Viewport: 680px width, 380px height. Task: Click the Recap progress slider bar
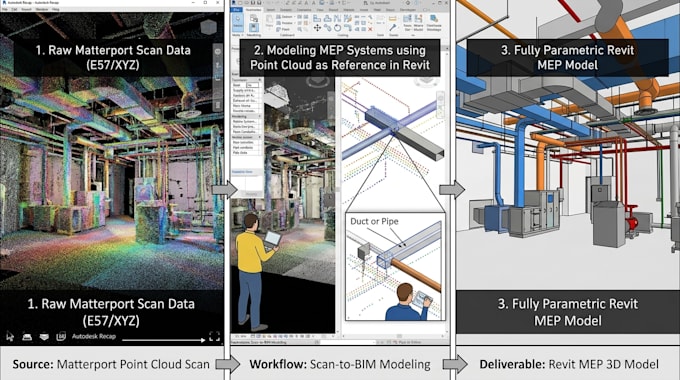tap(163, 340)
